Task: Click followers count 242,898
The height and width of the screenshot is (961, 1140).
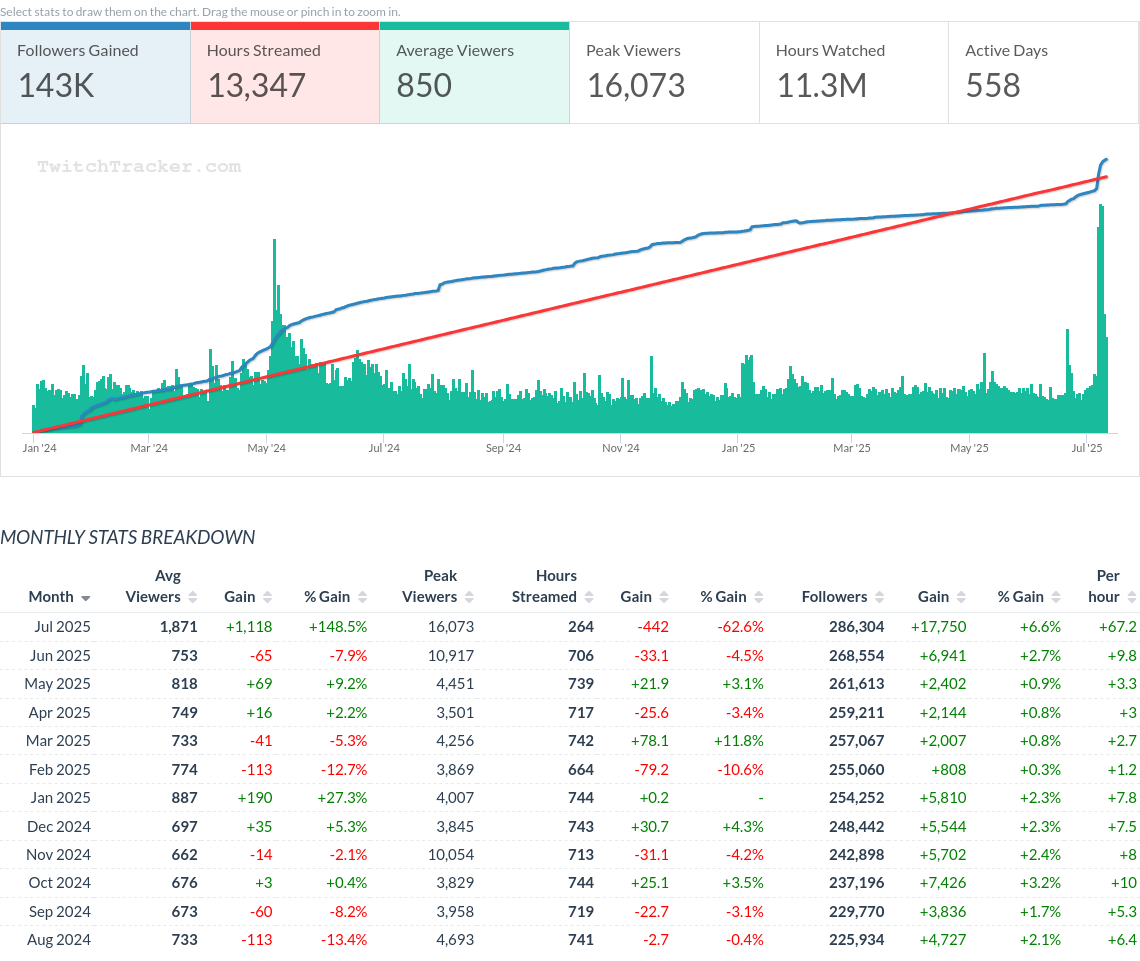Action: [x=856, y=855]
